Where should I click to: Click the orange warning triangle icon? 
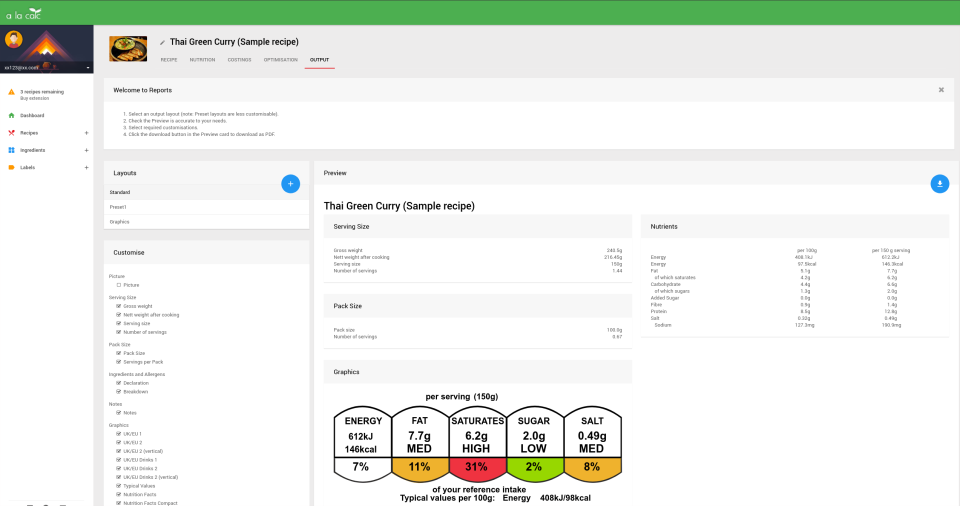11,92
